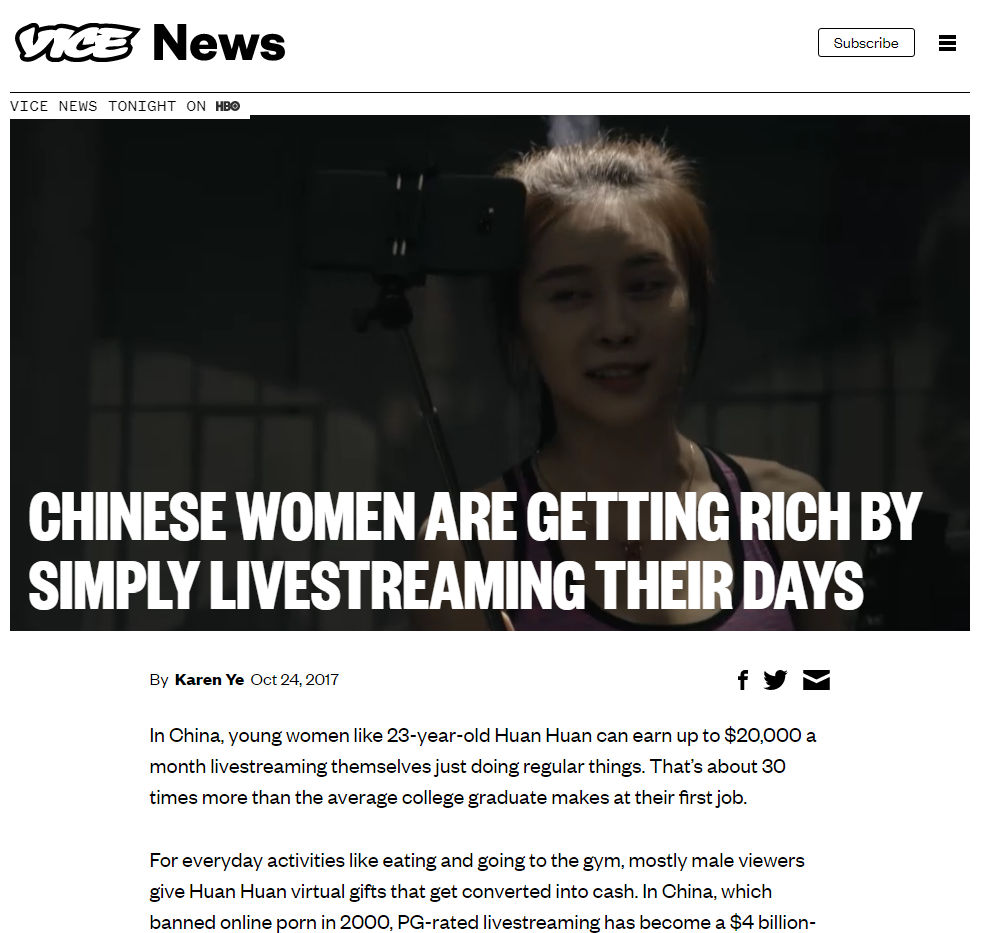
Task: Click the VICE logo in header
Action: pos(77,43)
